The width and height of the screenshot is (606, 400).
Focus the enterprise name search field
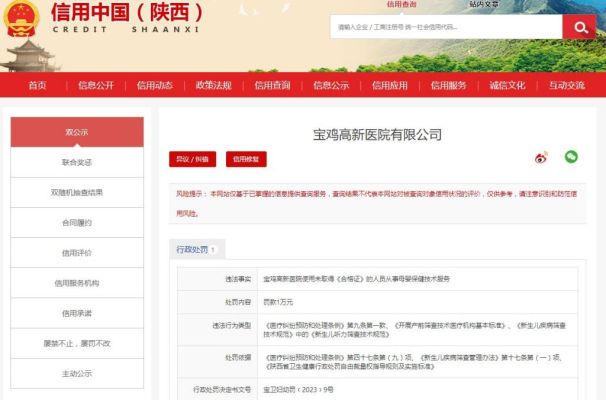[x=446, y=27]
